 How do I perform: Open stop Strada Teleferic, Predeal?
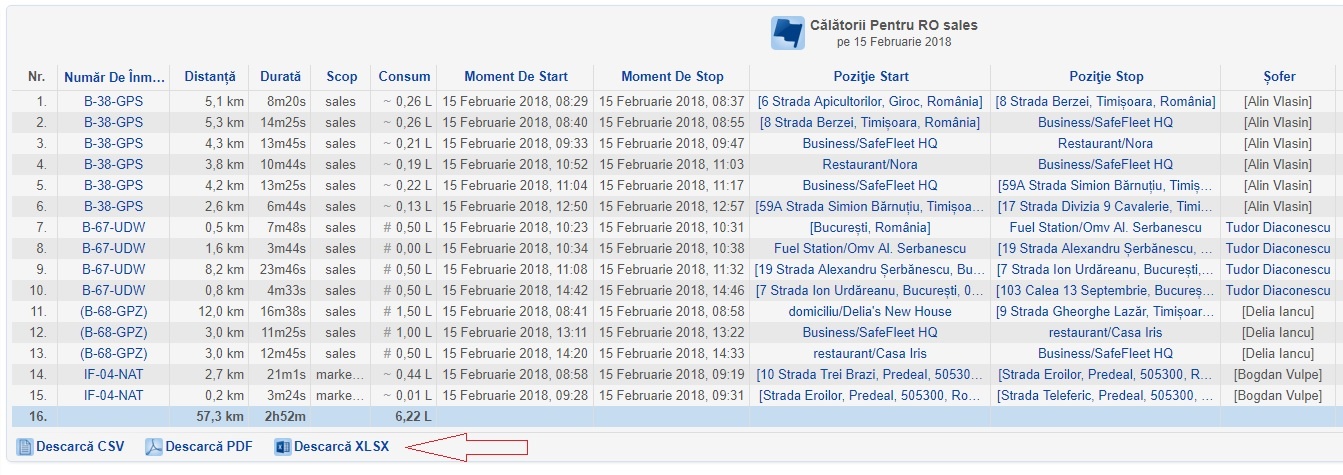tap(1106, 396)
